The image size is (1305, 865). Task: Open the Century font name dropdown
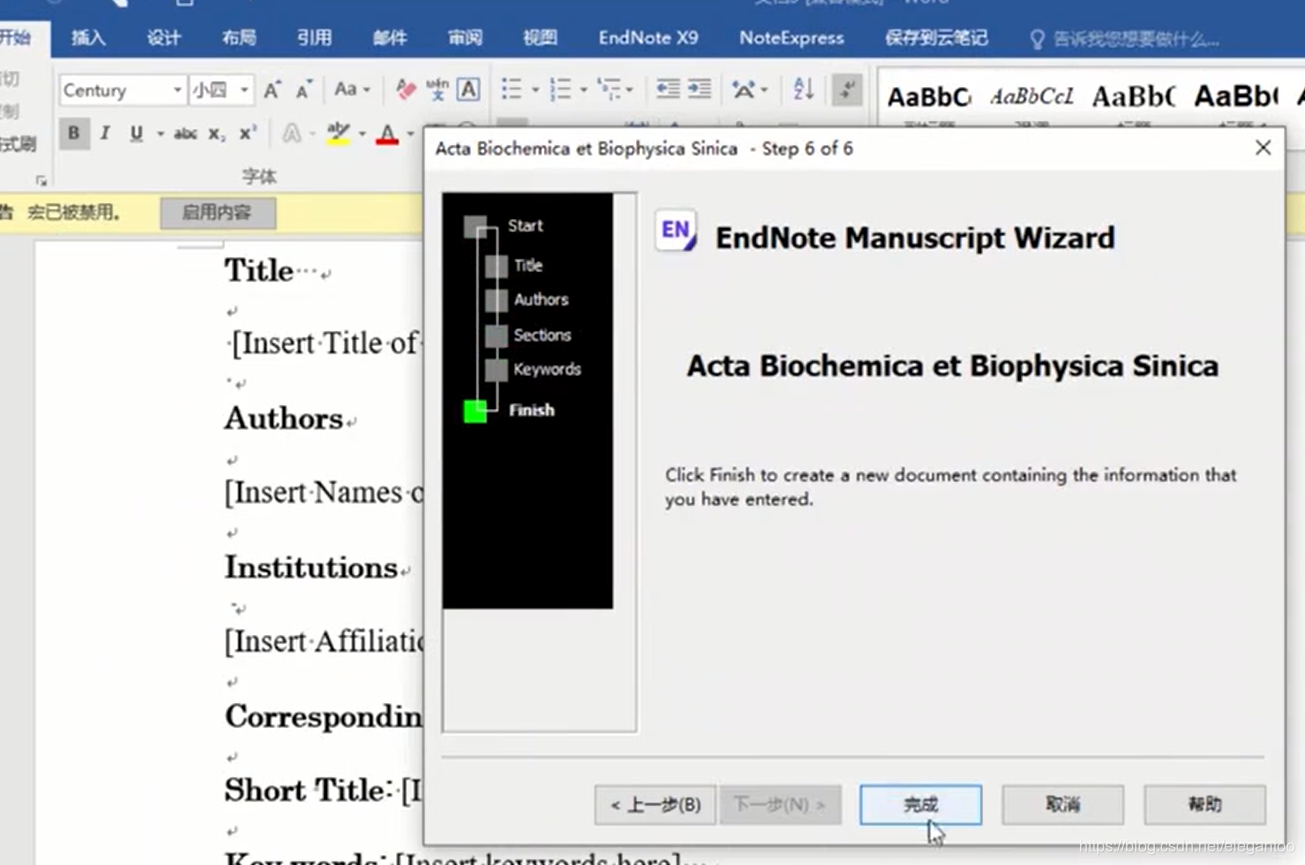[x=177, y=90]
